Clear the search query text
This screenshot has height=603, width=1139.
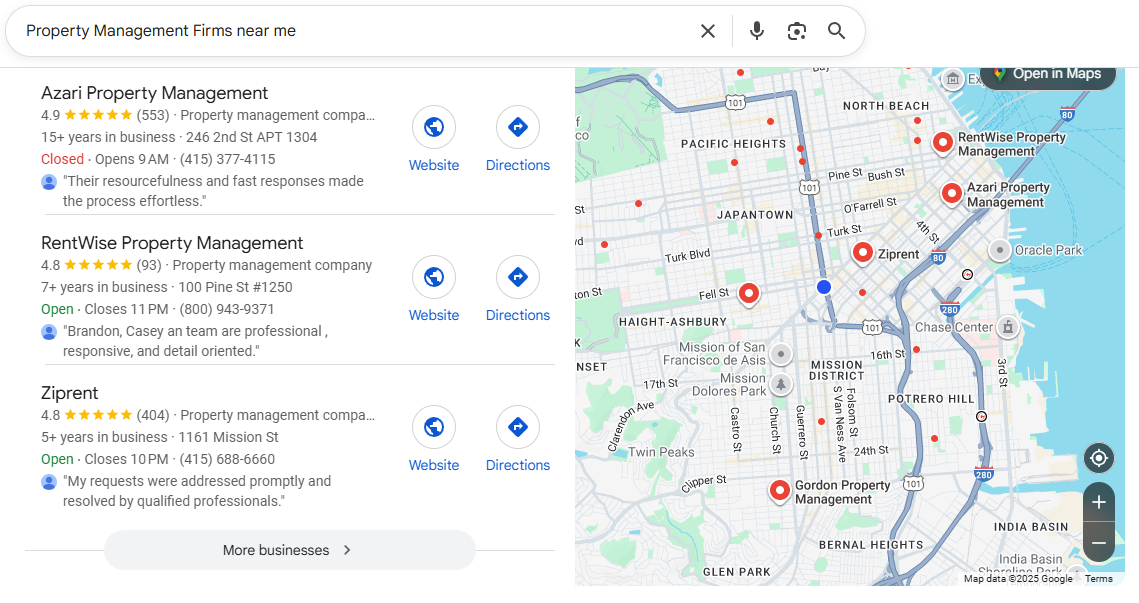(x=708, y=31)
